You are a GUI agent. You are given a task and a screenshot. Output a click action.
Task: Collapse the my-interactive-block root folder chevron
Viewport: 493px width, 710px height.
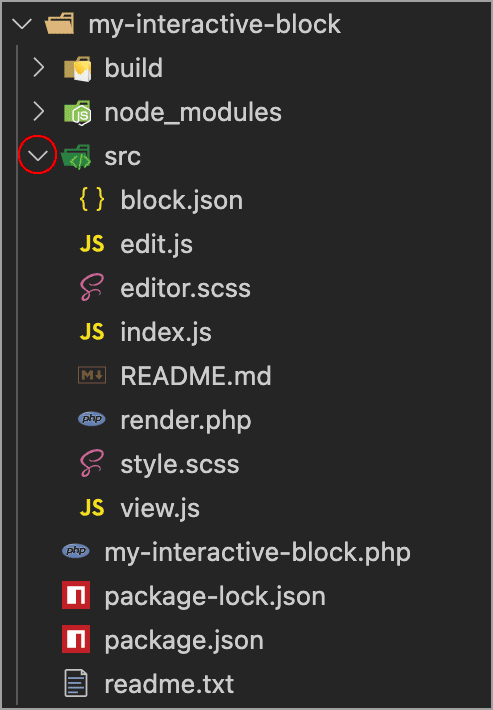[x=22, y=24]
